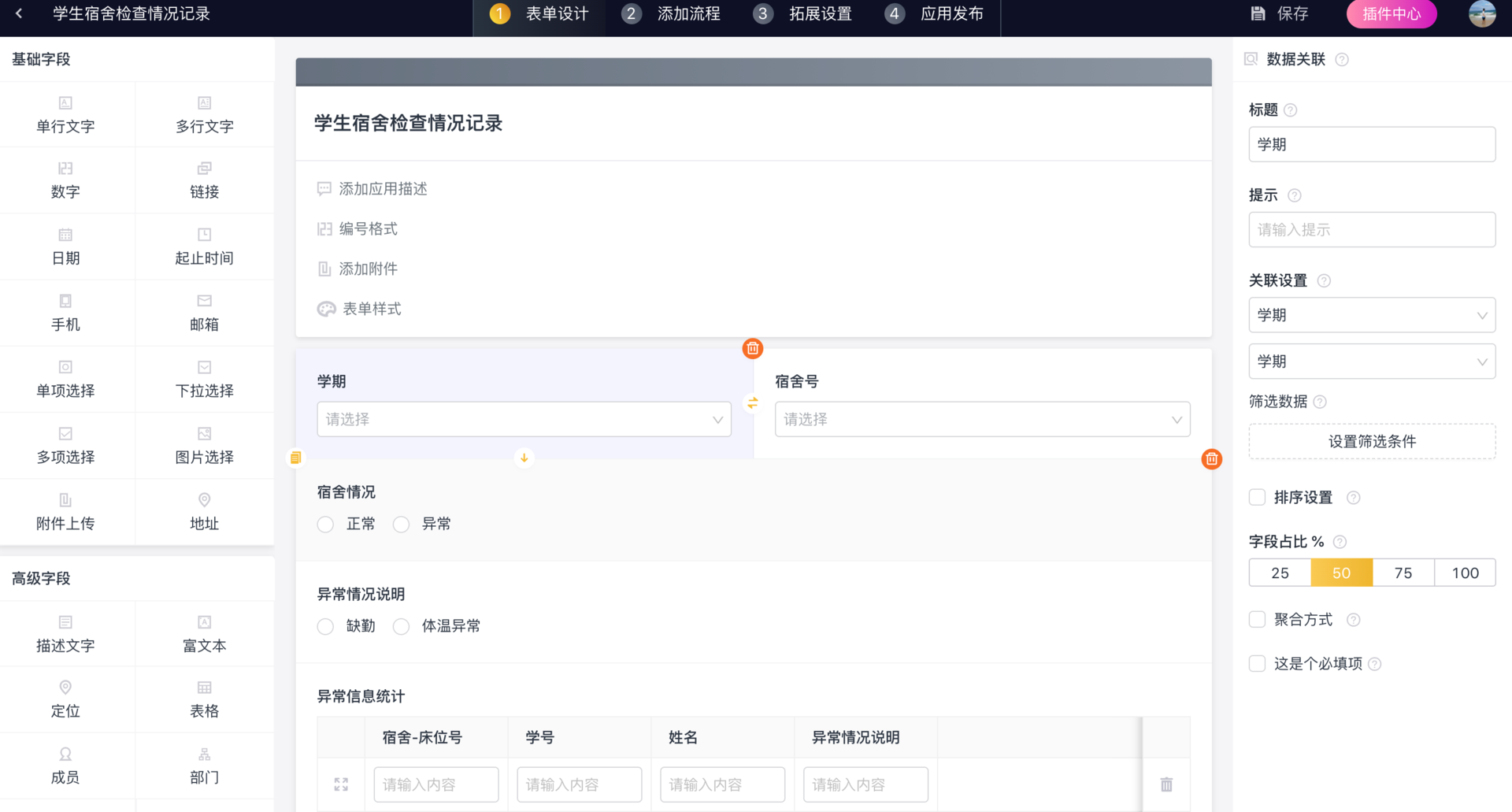Click the 请输入提示 input field
Viewport: 1512px width, 812px height.
point(1371,229)
